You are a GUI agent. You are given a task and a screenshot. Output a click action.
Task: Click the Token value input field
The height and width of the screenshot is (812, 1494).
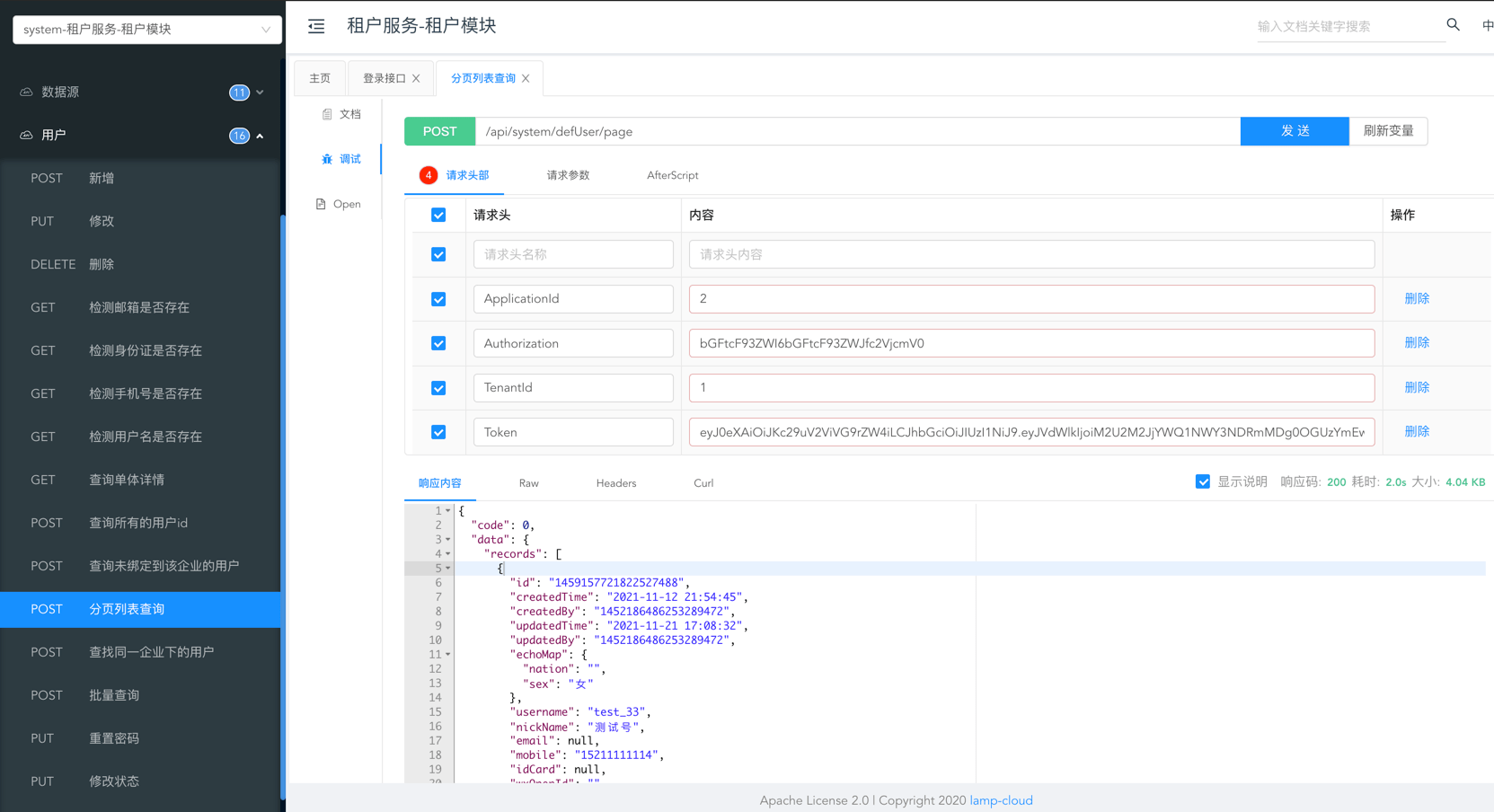point(1030,432)
